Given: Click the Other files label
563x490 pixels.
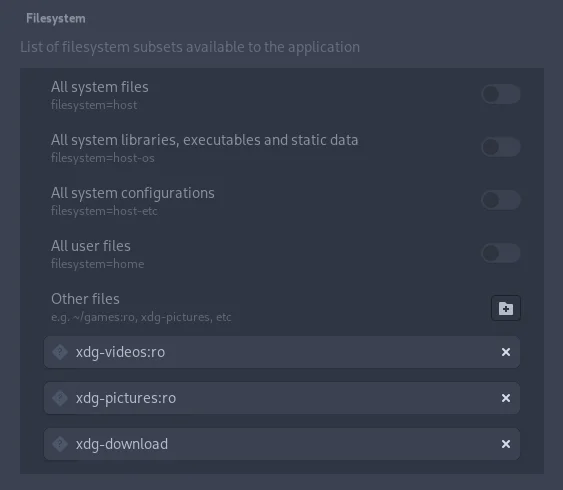Looking at the screenshot, I should point(85,299).
